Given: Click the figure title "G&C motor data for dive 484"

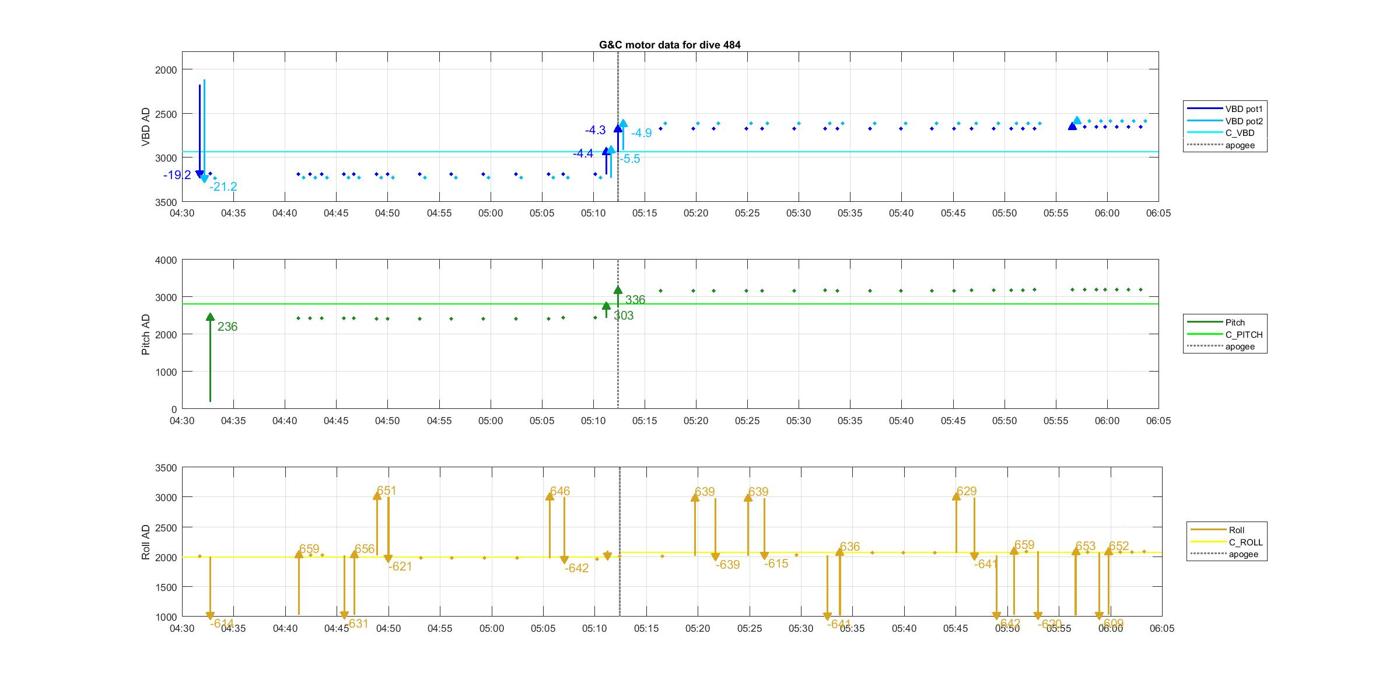Looking at the screenshot, I should tap(669, 45).
